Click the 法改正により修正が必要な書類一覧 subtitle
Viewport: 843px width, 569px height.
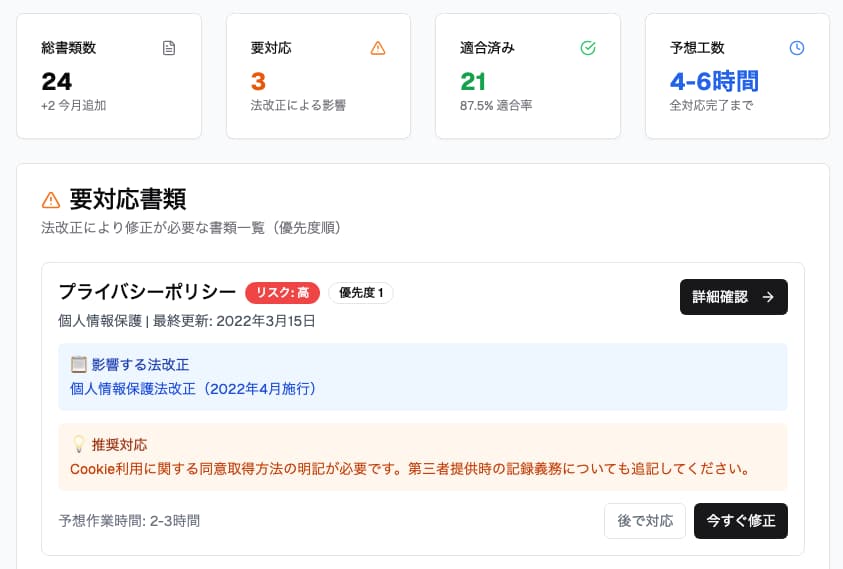[x=191, y=227]
